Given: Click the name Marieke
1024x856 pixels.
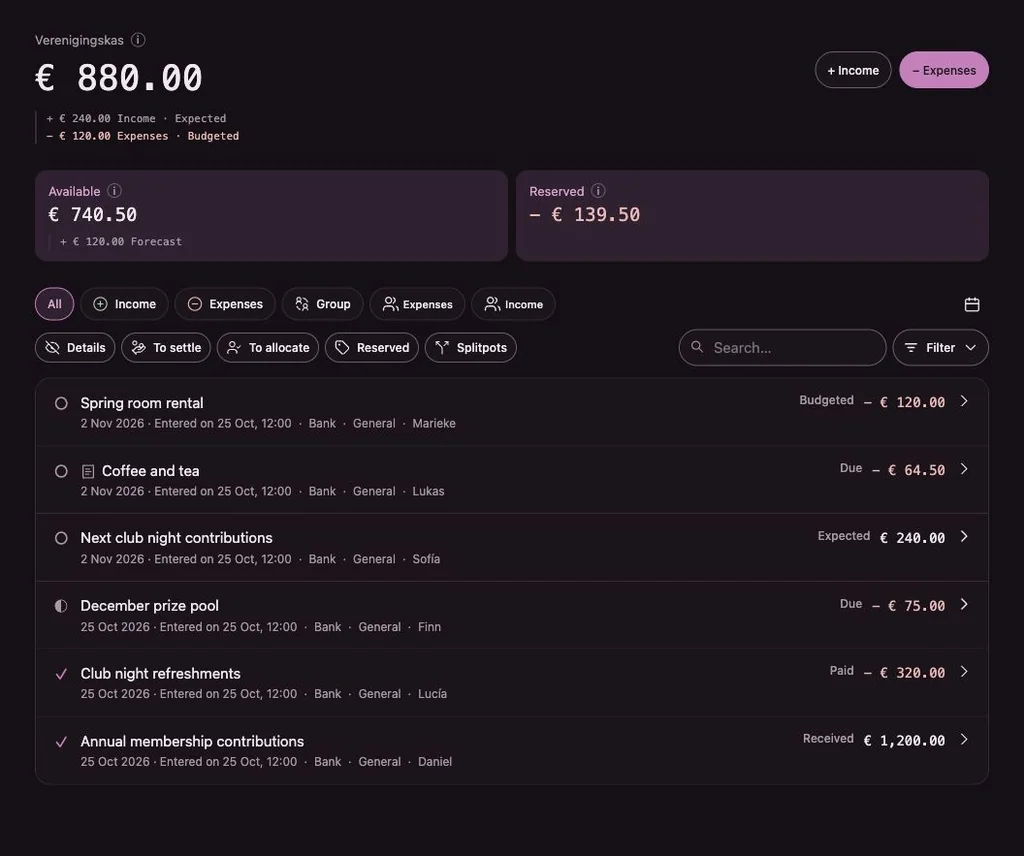Looking at the screenshot, I should [x=434, y=423].
